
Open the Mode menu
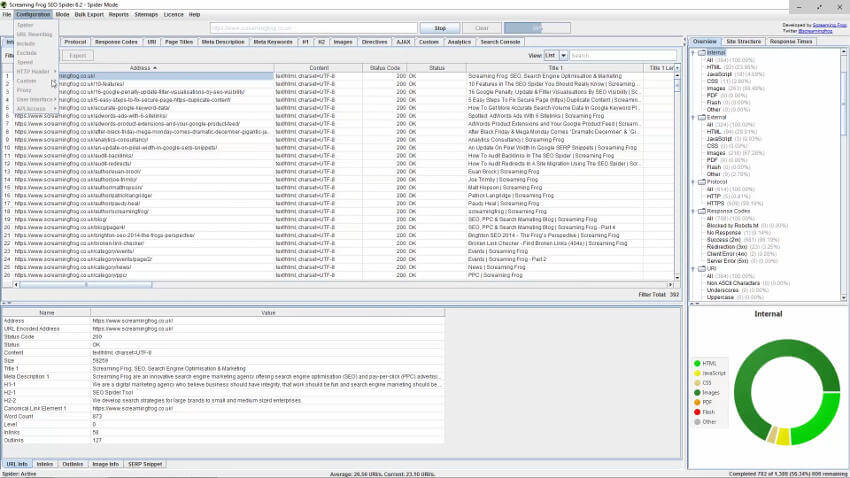point(62,15)
